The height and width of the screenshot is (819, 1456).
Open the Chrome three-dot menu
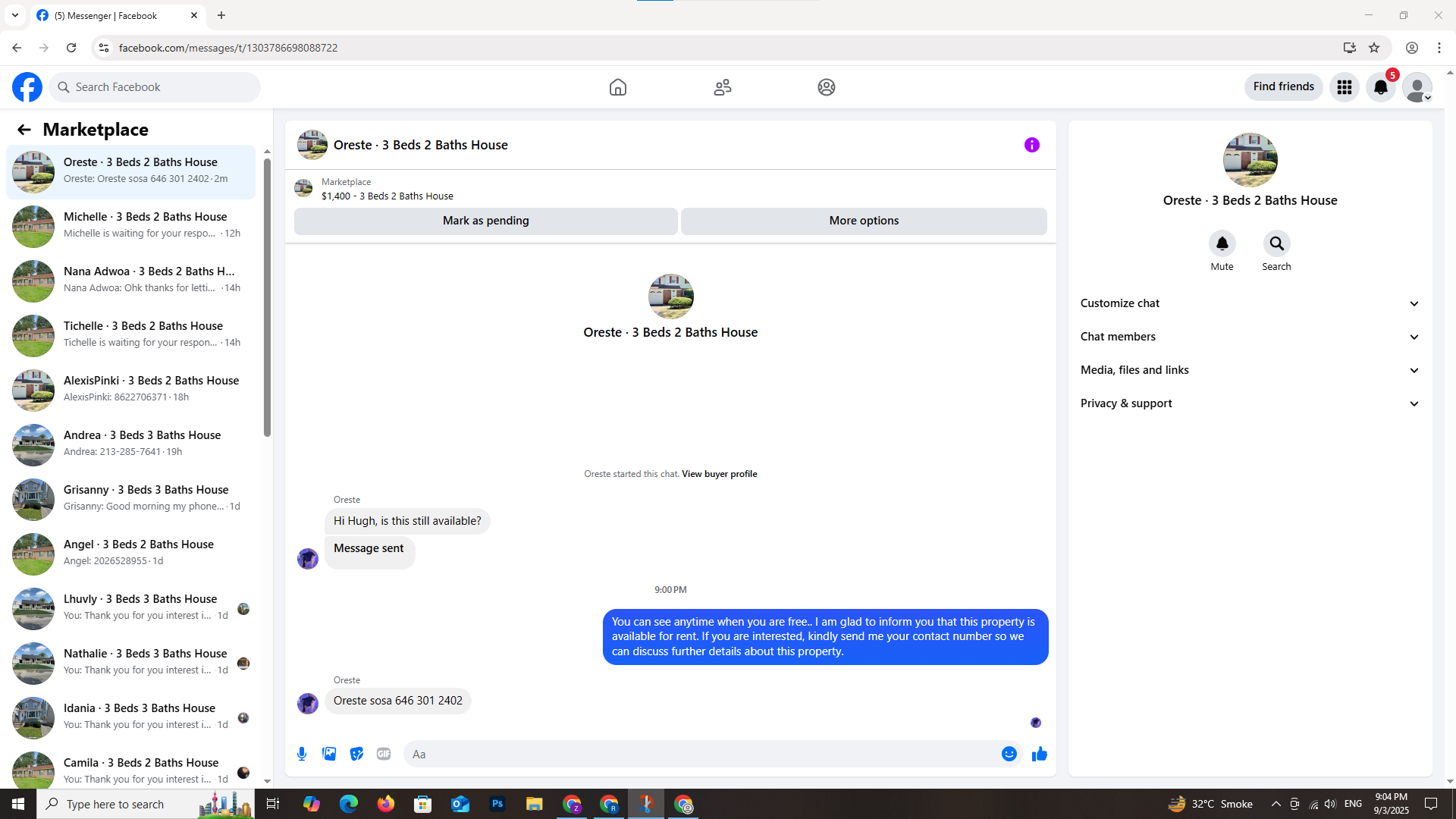(1439, 48)
